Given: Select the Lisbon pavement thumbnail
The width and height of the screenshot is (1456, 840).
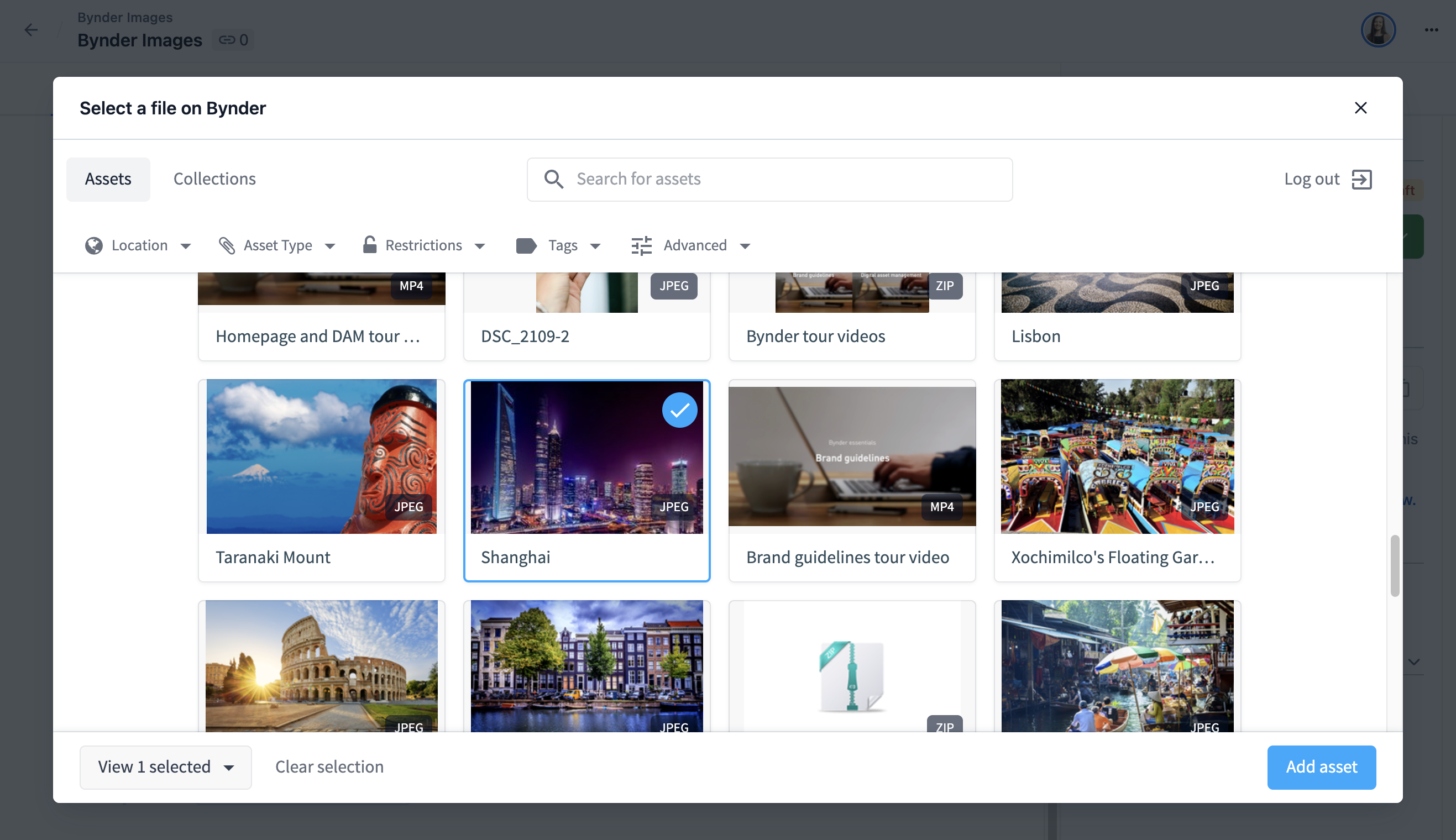Looking at the screenshot, I should click(1117, 292).
